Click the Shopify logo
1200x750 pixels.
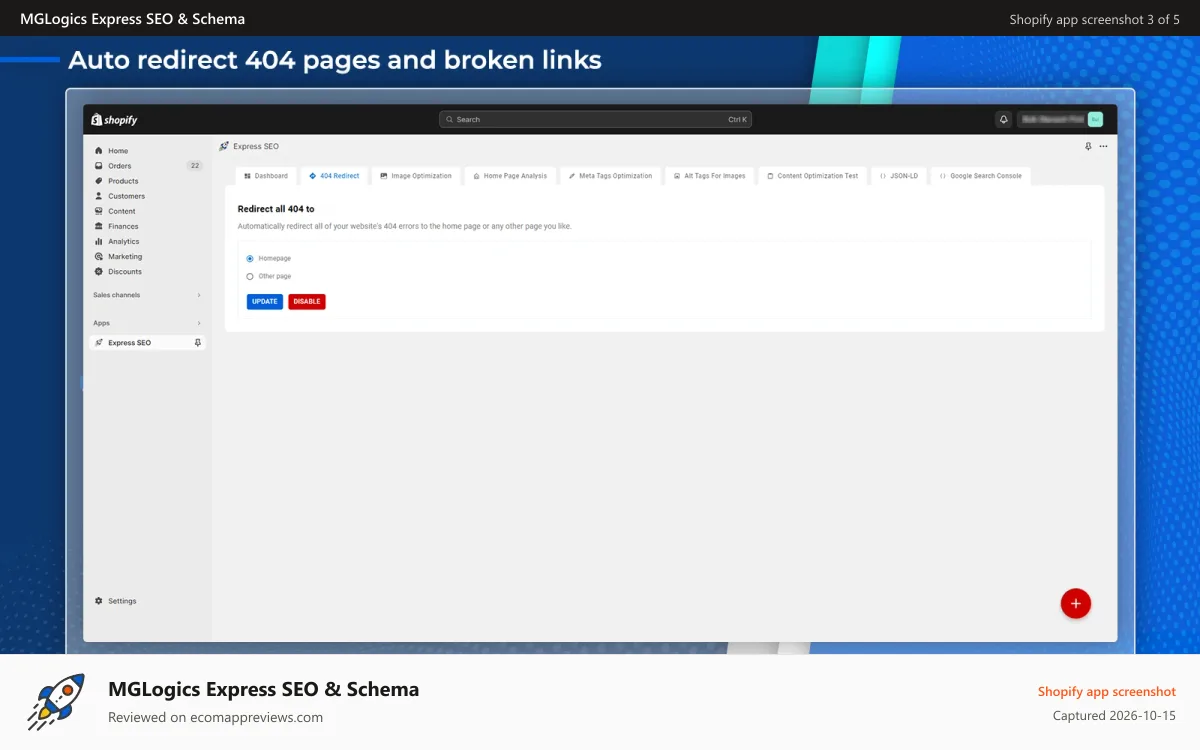[114, 120]
